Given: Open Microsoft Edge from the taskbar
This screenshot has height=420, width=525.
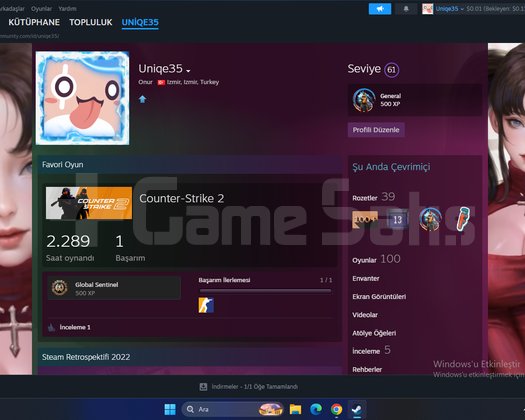Looking at the screenshot, I should pyautogui.click(x=316, y=409).
